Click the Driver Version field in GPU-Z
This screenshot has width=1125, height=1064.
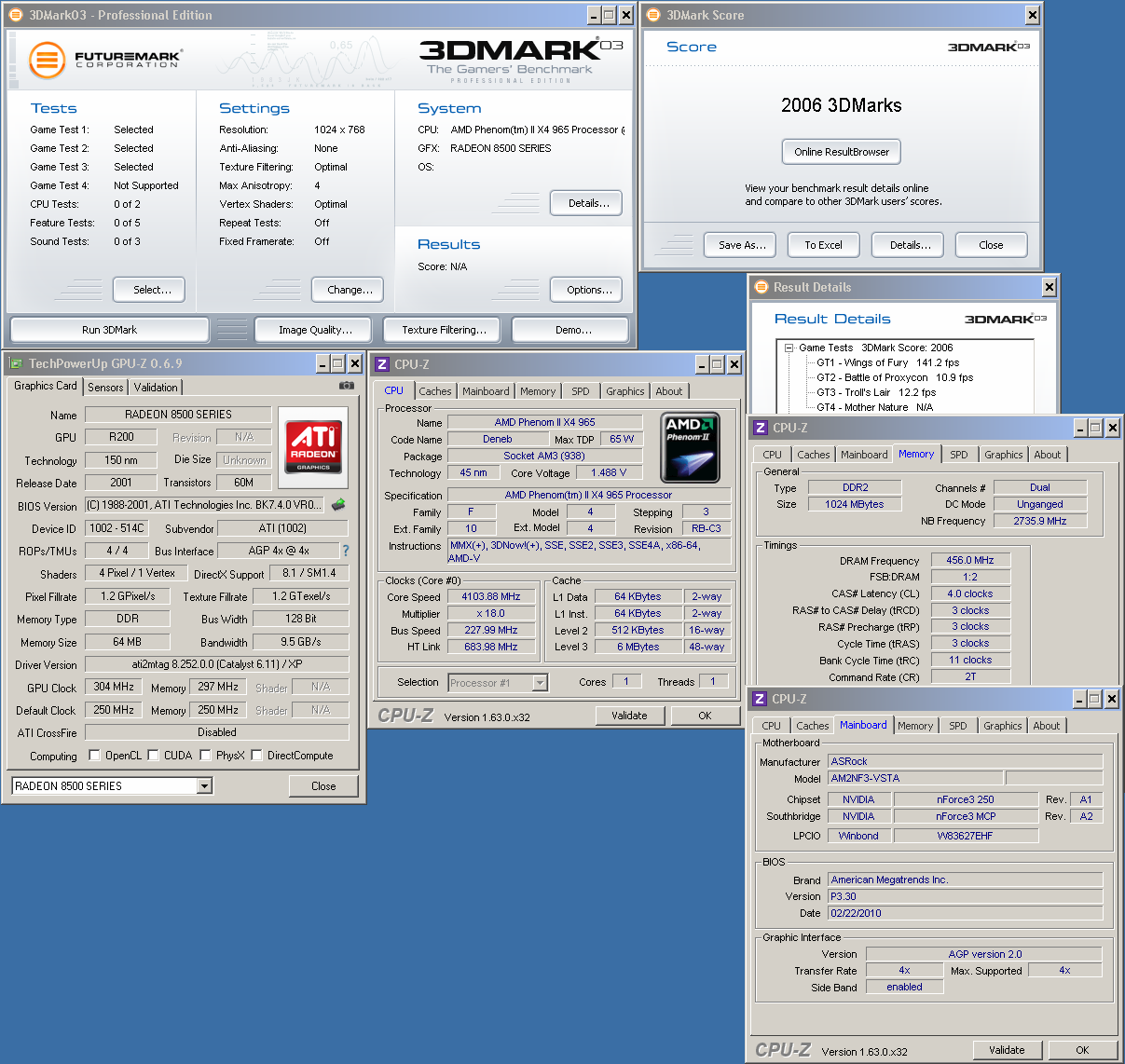[x=216, y=664]
